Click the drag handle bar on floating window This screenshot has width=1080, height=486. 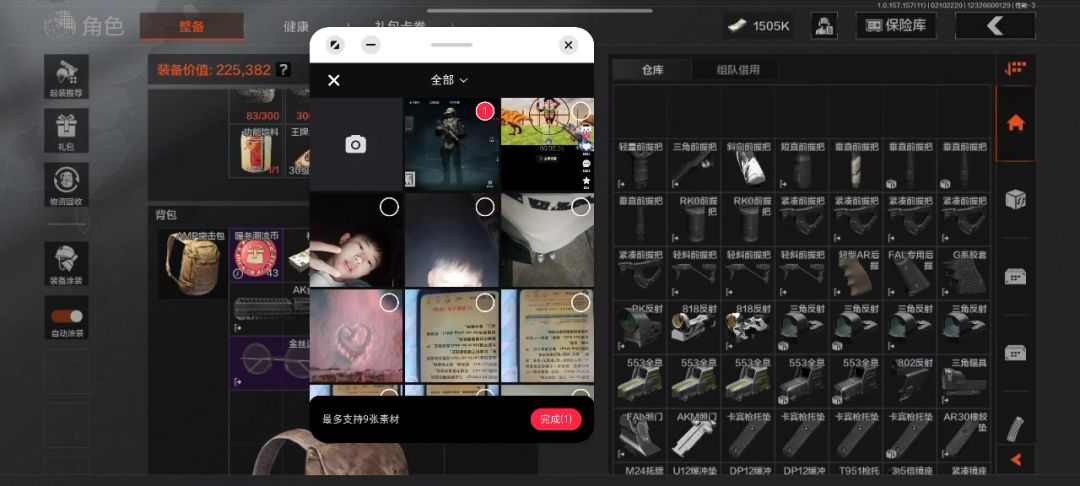click(452, 45)
